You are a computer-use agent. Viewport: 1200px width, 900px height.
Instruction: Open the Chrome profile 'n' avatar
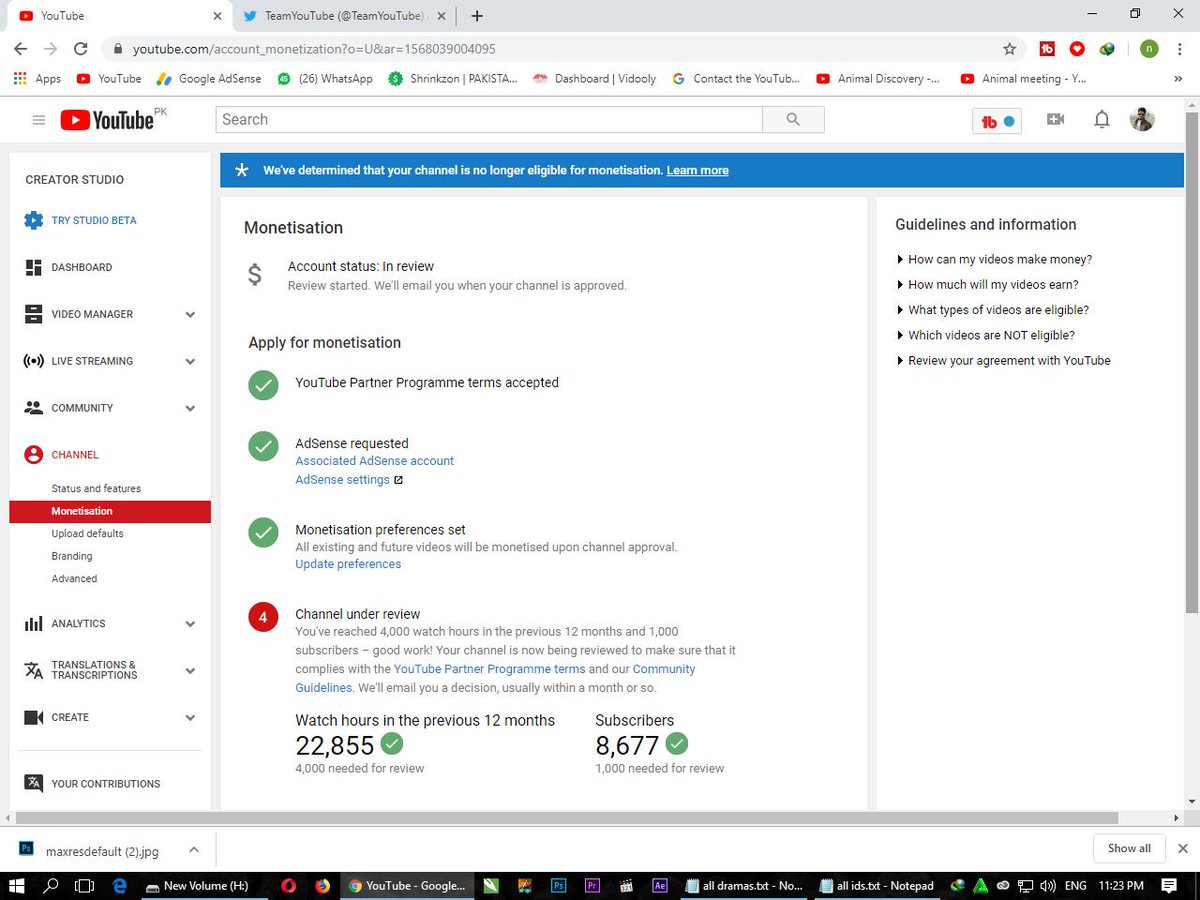tap(1149, 49)
